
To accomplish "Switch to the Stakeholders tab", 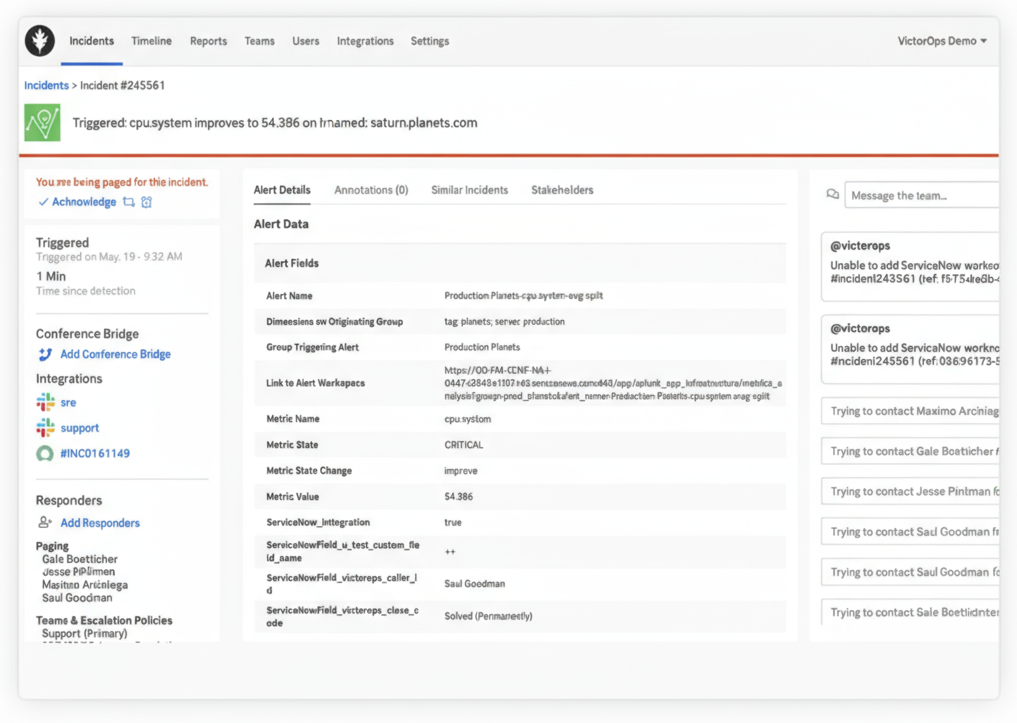I will [x=562, y=190].
